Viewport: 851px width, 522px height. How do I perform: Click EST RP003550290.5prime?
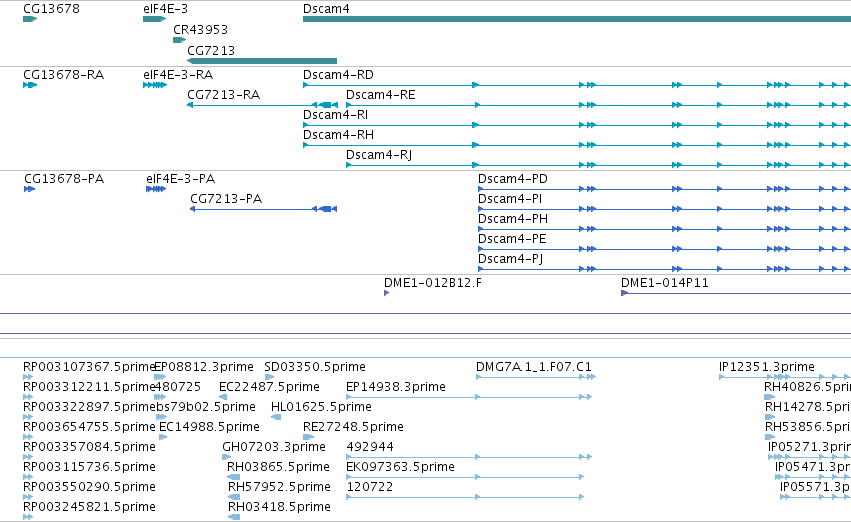[89, 488]
